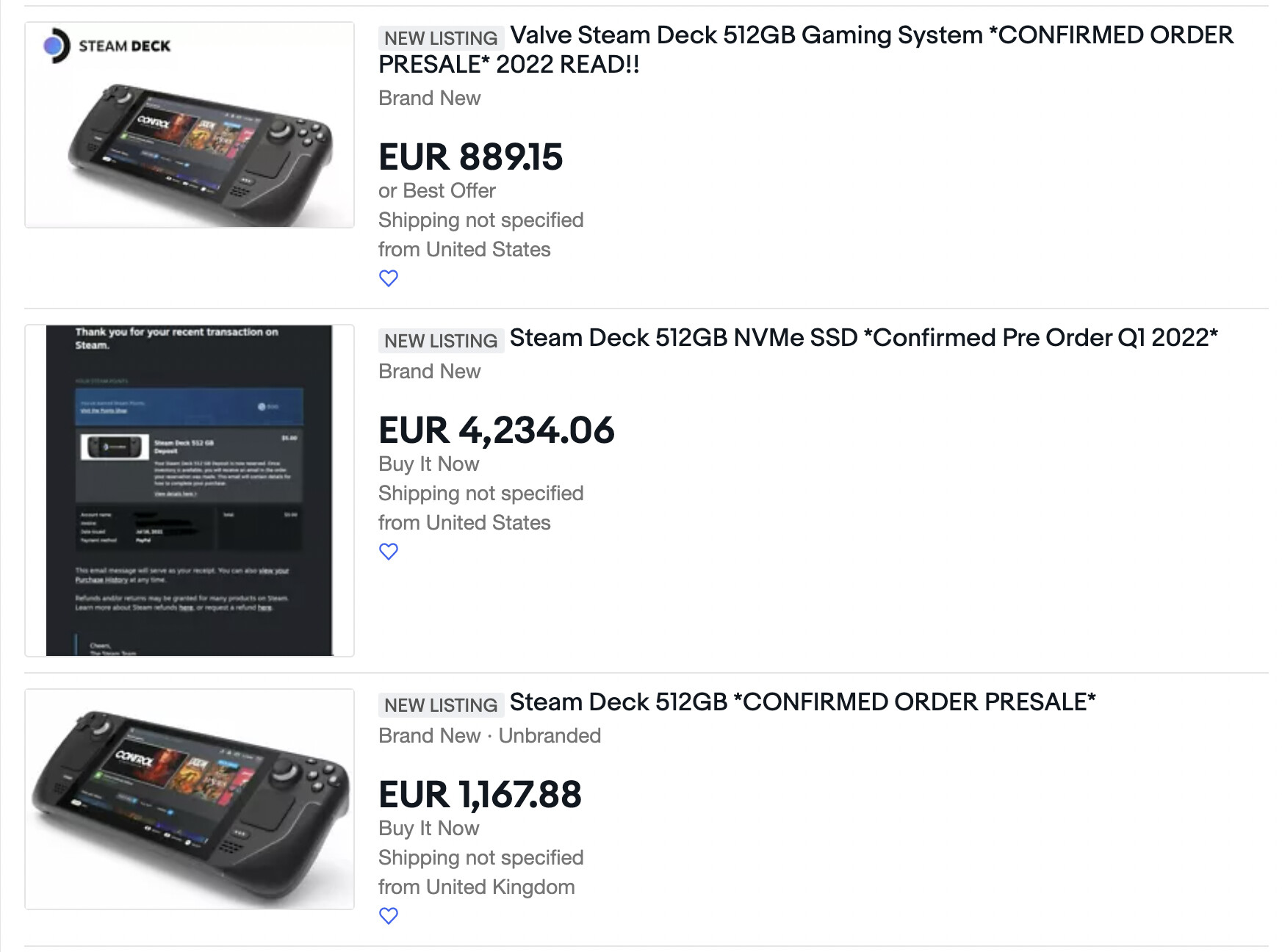Click the EUR 1,167.88 price

[480, 795]
